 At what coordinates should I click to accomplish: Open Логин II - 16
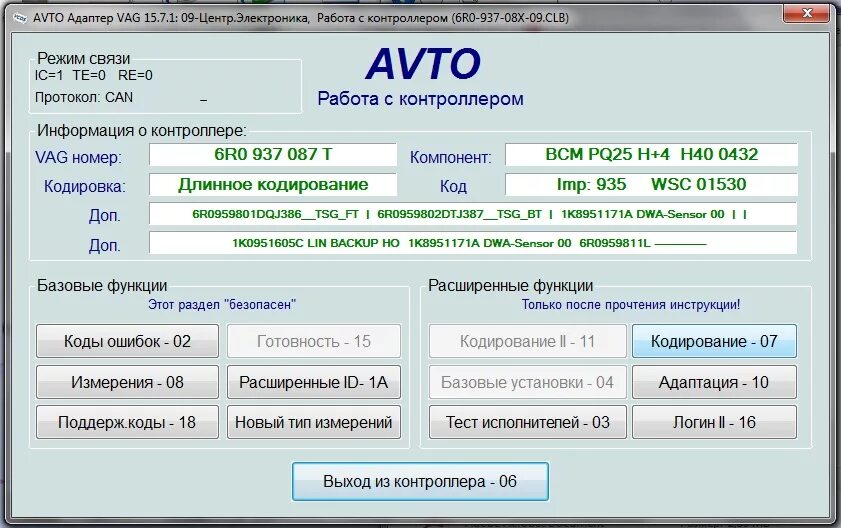(714, 422)
